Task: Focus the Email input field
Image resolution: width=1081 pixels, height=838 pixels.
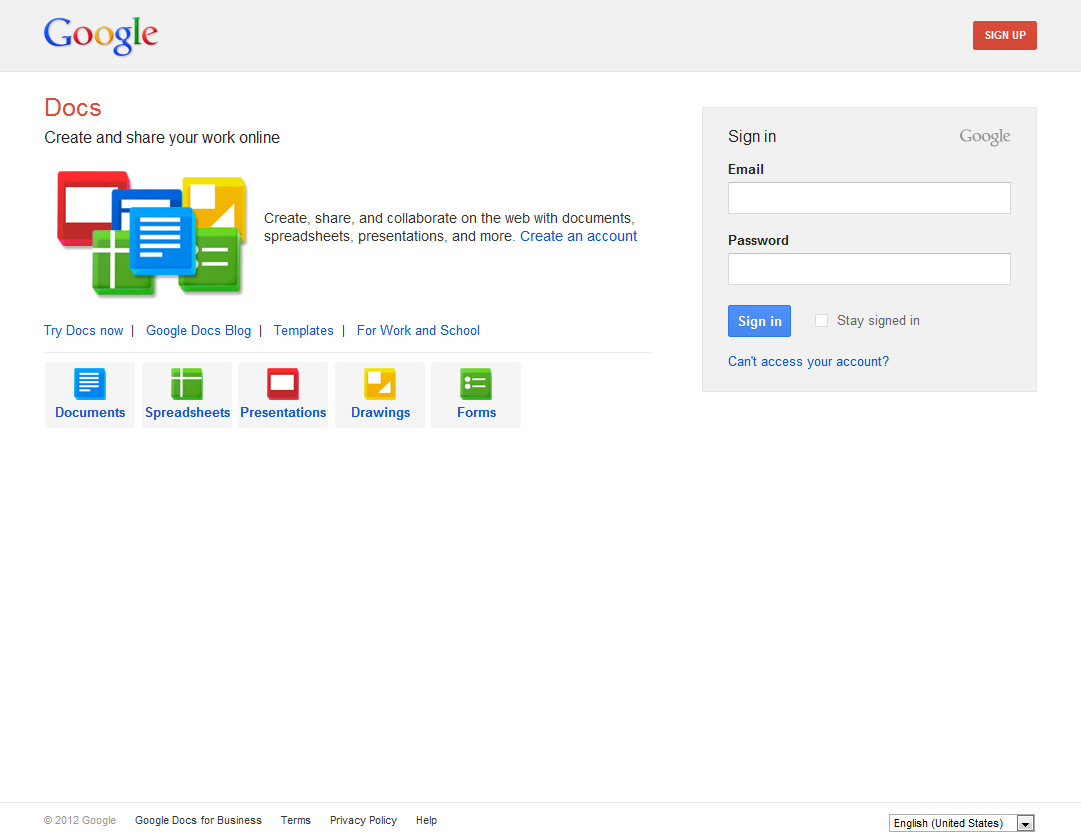Action: coord(869,198)
